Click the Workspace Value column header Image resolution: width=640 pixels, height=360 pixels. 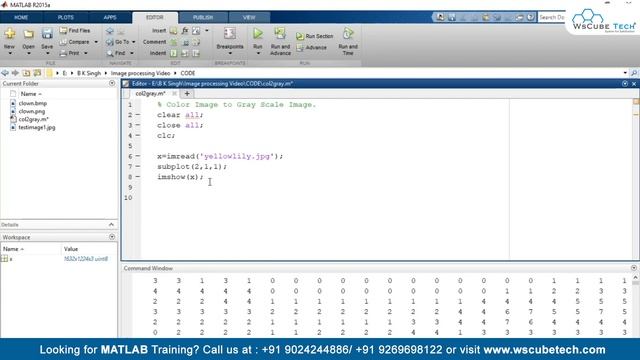71,249
